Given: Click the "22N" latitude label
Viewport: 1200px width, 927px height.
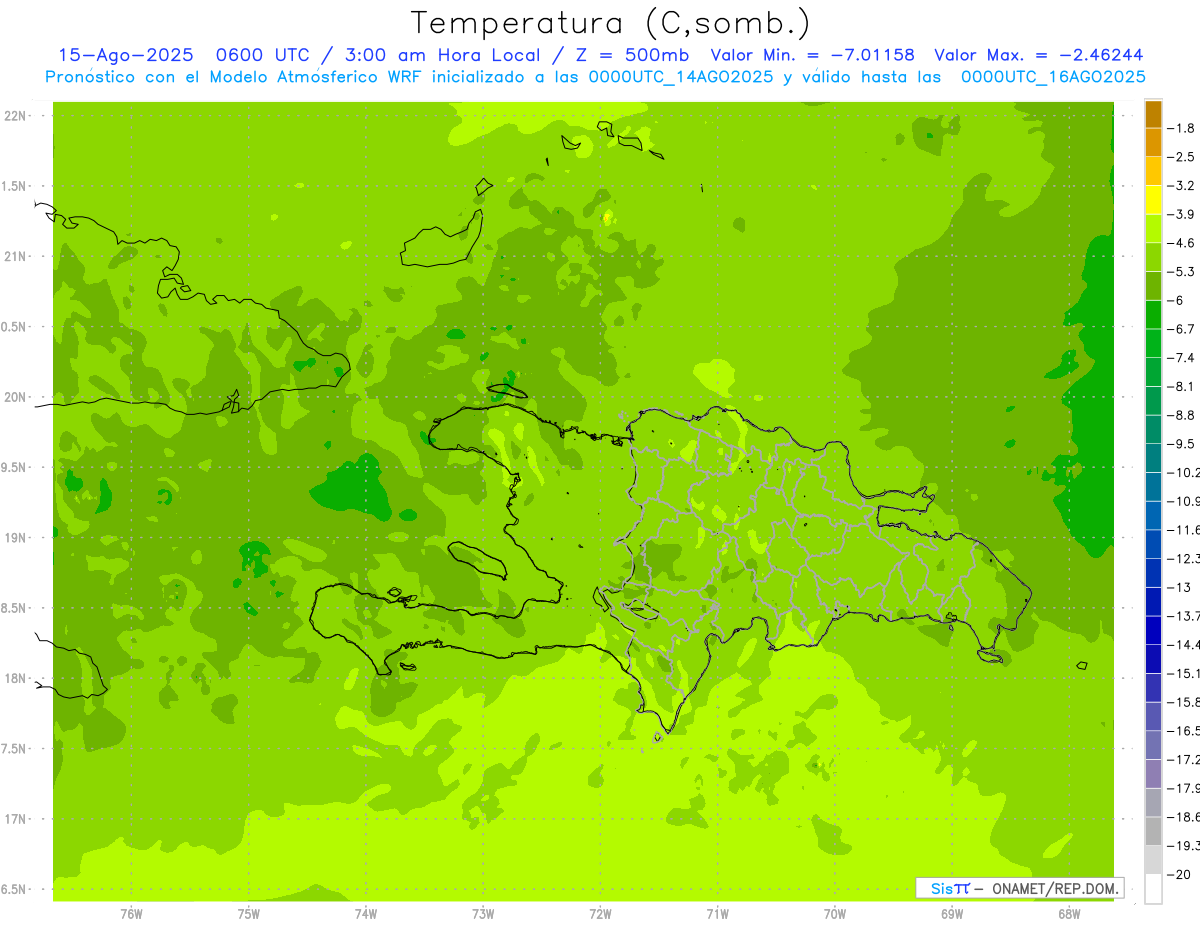Looking at the screenshot, I should [15, 116].
